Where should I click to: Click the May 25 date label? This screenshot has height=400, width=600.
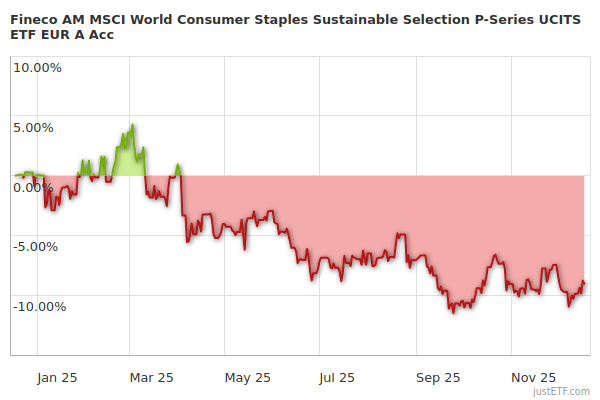click(248, 378)
